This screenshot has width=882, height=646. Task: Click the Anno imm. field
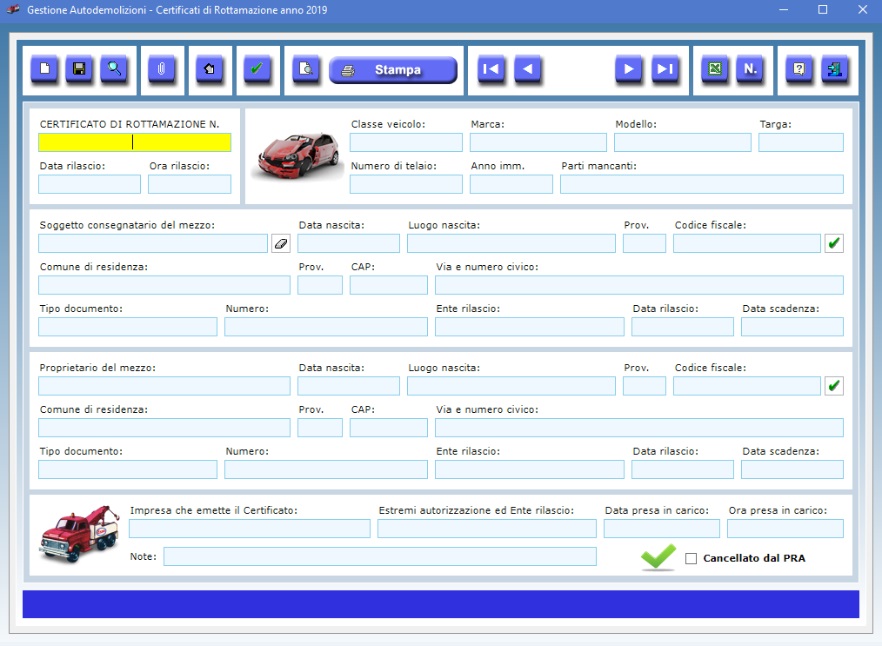click(511, 184)
